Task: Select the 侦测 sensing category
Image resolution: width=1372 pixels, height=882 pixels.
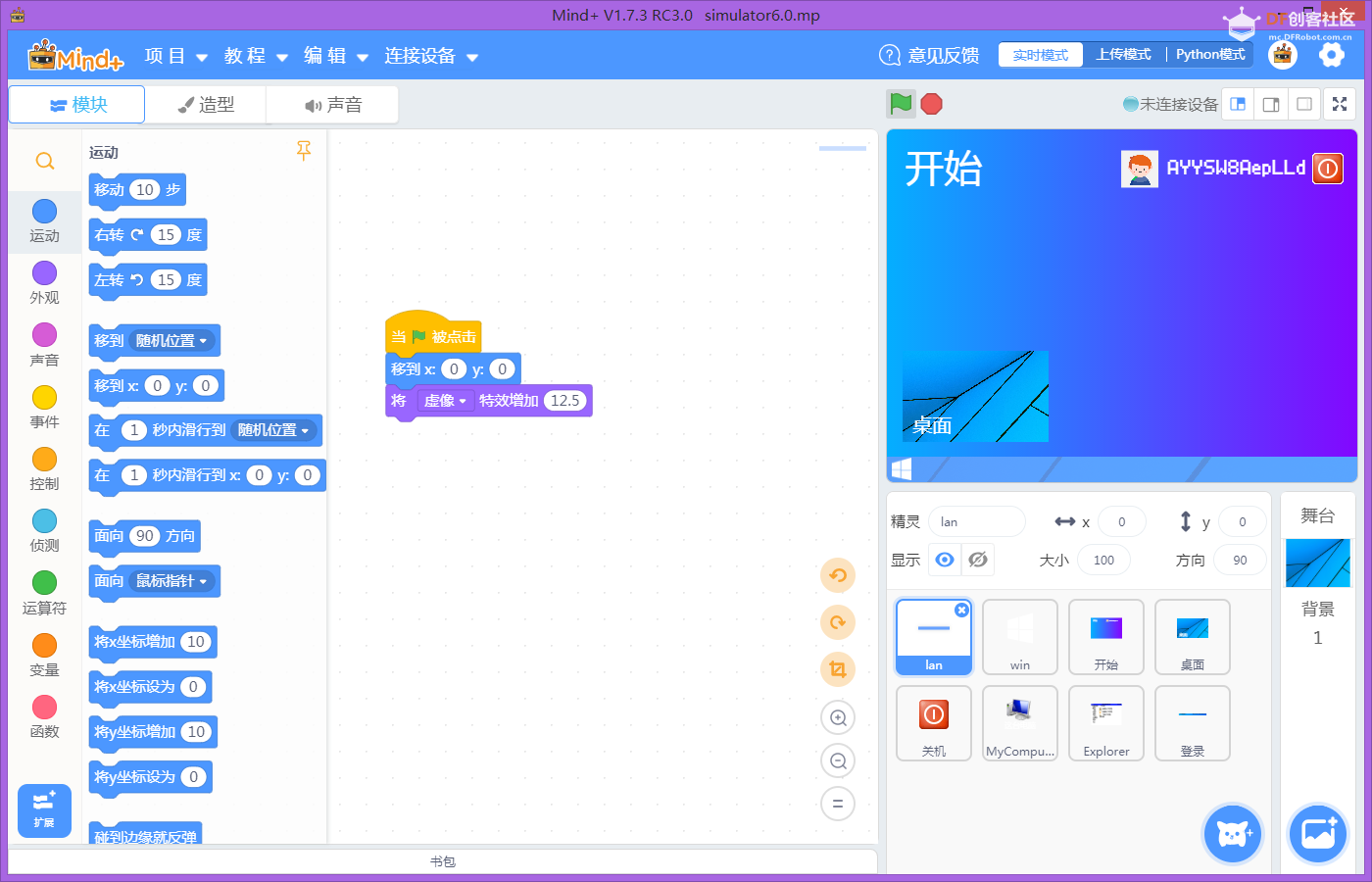Action: pos(44,531)
